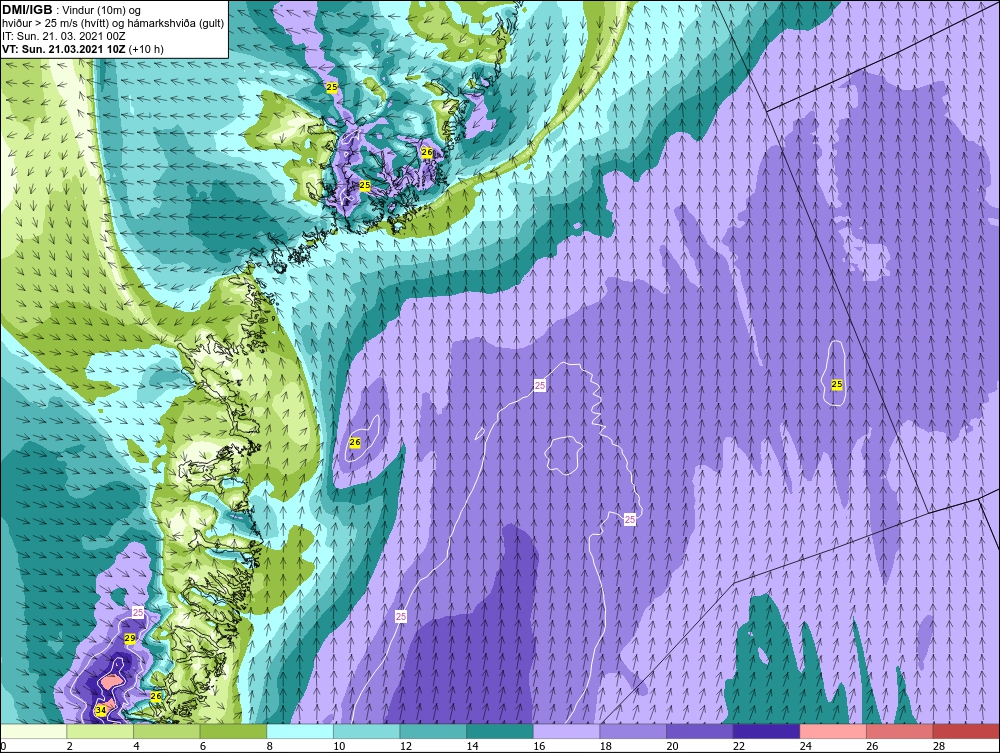Image resolution: width=1000 pixels, height=753 pixels.
Task: Click the 24–26 m/s light pink swatch
Action: [833, 731]
